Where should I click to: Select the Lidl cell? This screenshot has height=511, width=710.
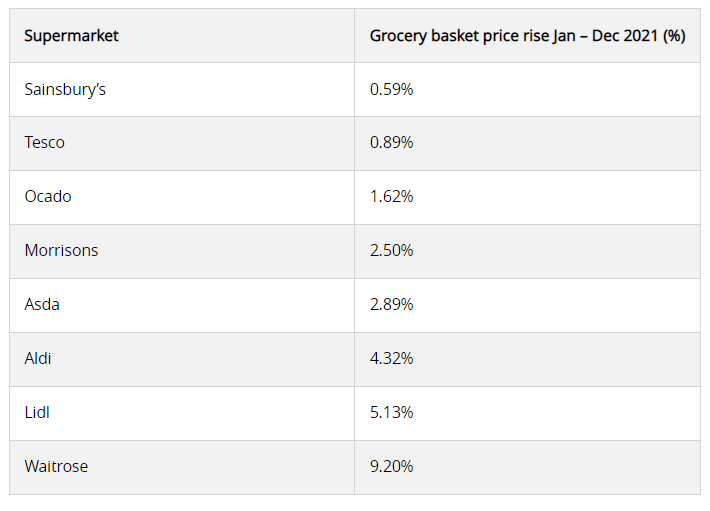(x=37, y=412)
